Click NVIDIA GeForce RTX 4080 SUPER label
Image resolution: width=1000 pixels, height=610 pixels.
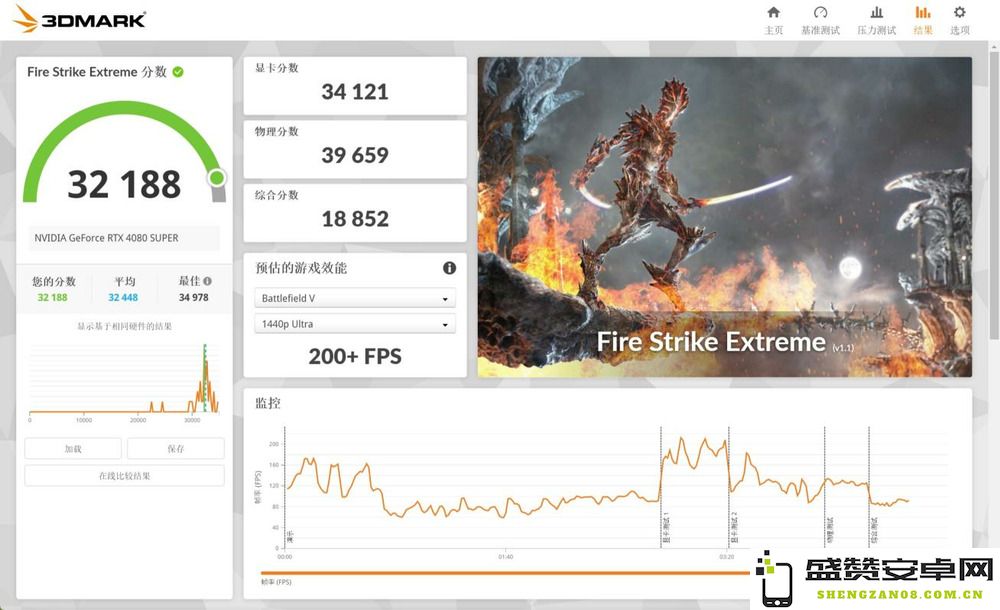tap(107, 238)
